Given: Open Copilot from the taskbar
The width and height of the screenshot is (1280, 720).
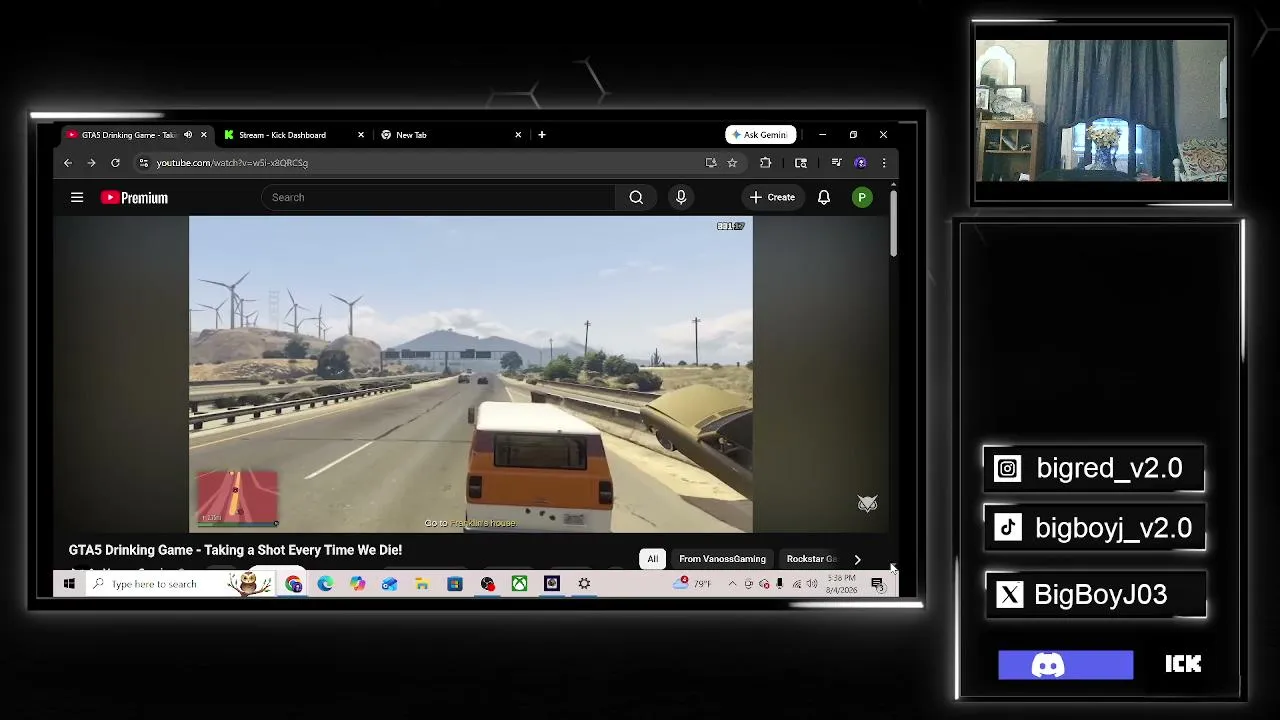Looking at the screenshot, I should click(x=358, y=584).
